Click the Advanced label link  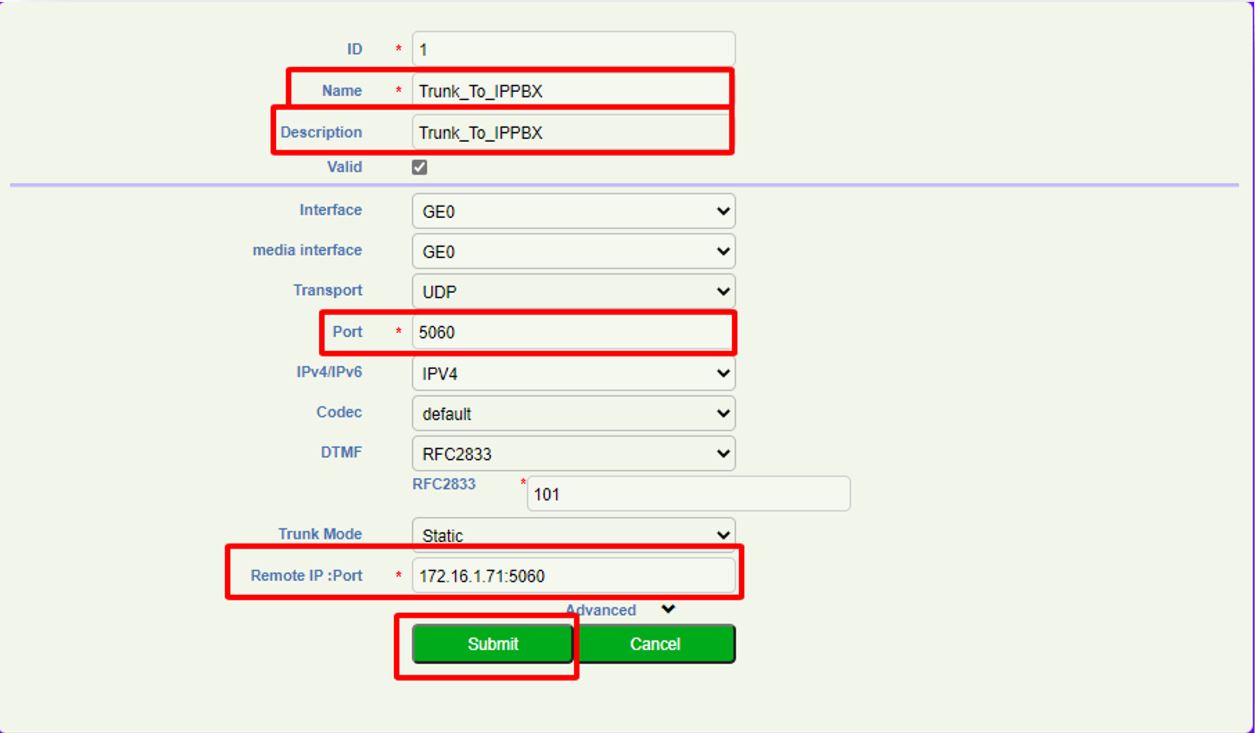[600, 610]
